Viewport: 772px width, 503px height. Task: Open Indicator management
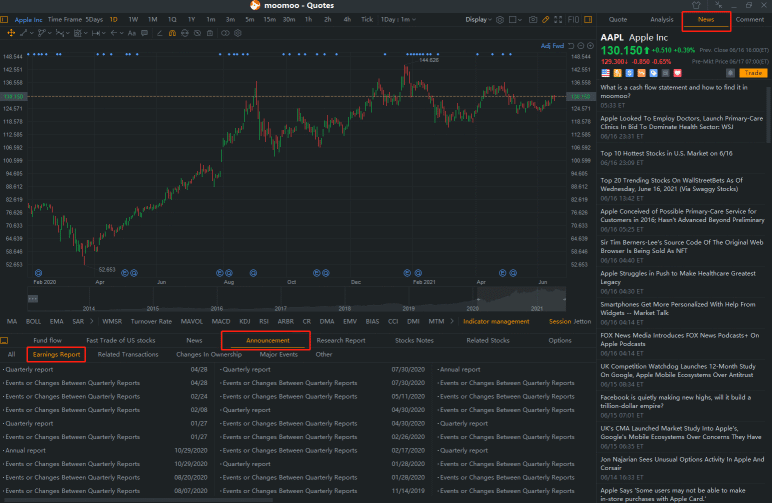[496, 321]
